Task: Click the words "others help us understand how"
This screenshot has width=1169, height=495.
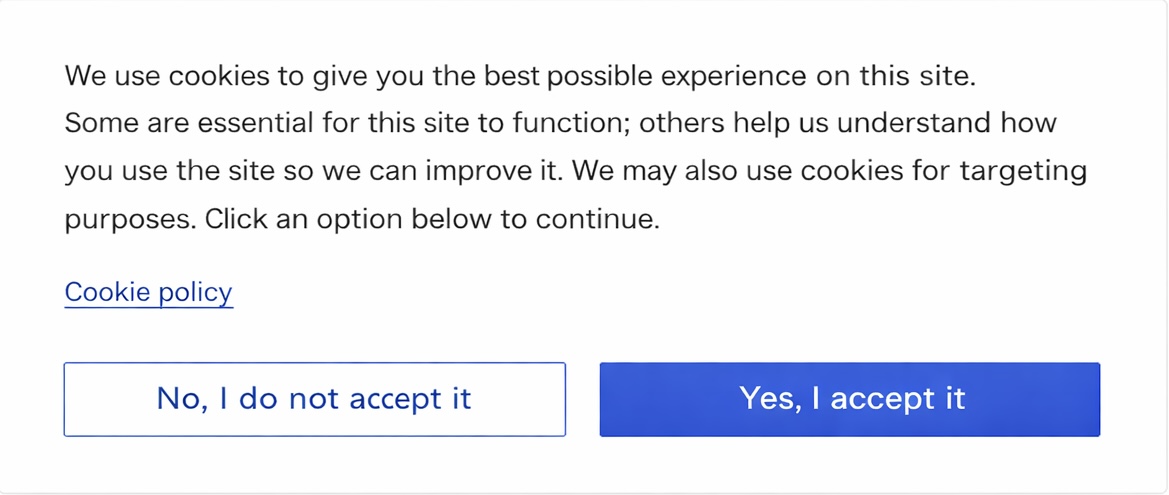Action: pos(847,124)
